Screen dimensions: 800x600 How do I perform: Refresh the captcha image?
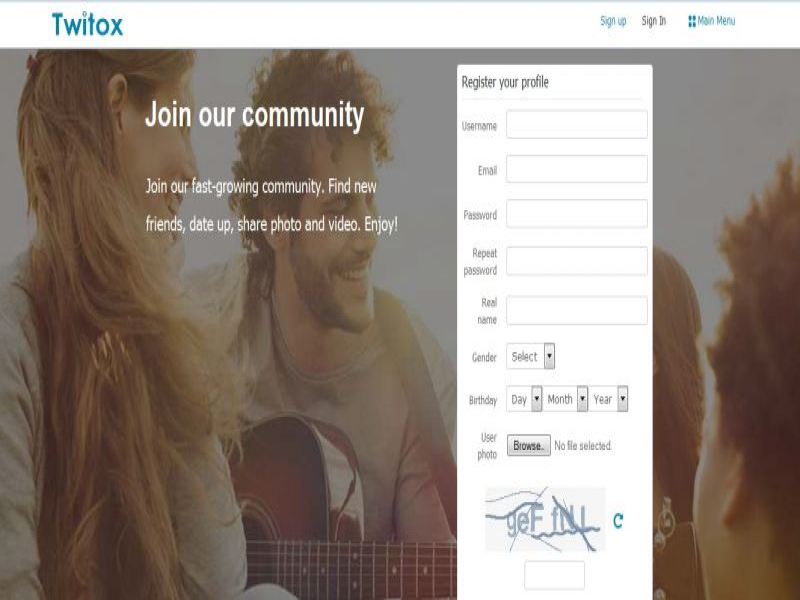point(618,520)
